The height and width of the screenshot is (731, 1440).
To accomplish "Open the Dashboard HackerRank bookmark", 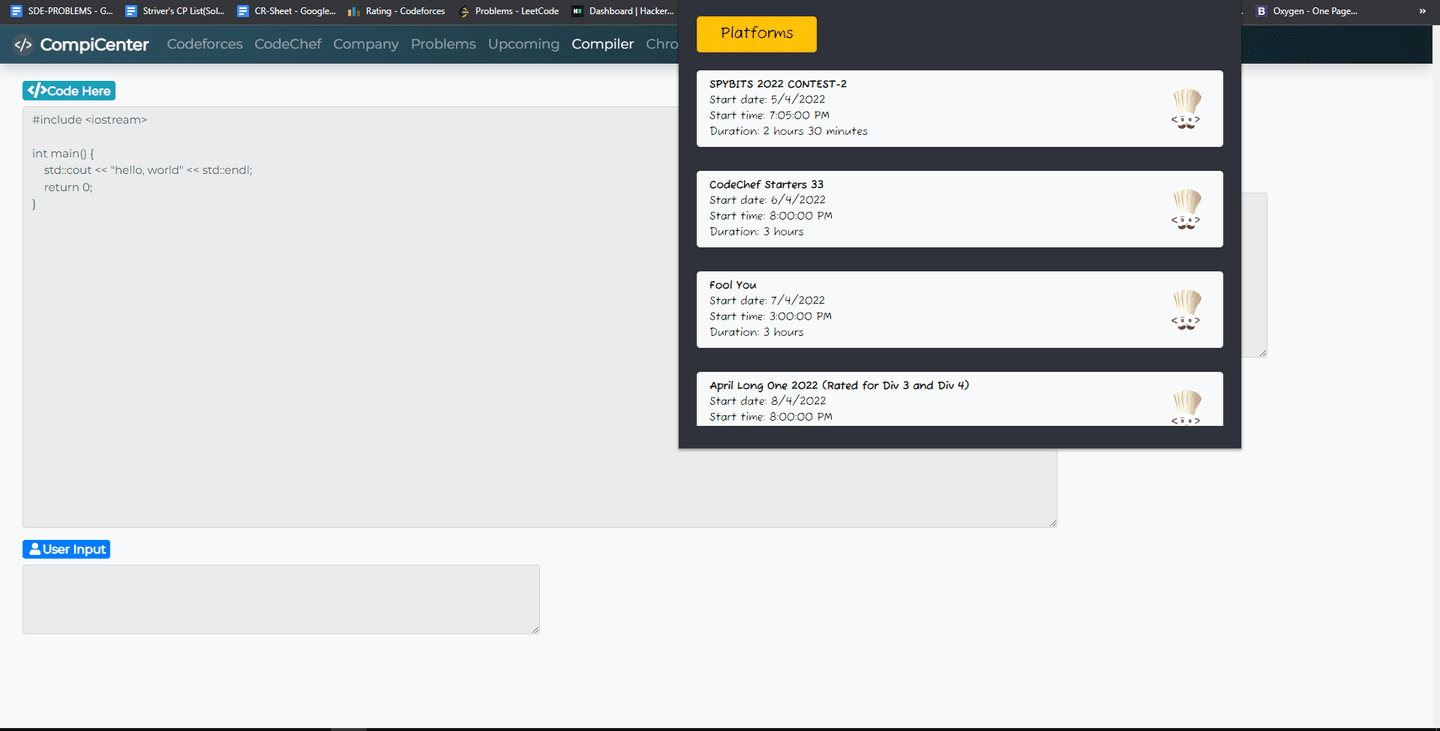I will 623,11.
